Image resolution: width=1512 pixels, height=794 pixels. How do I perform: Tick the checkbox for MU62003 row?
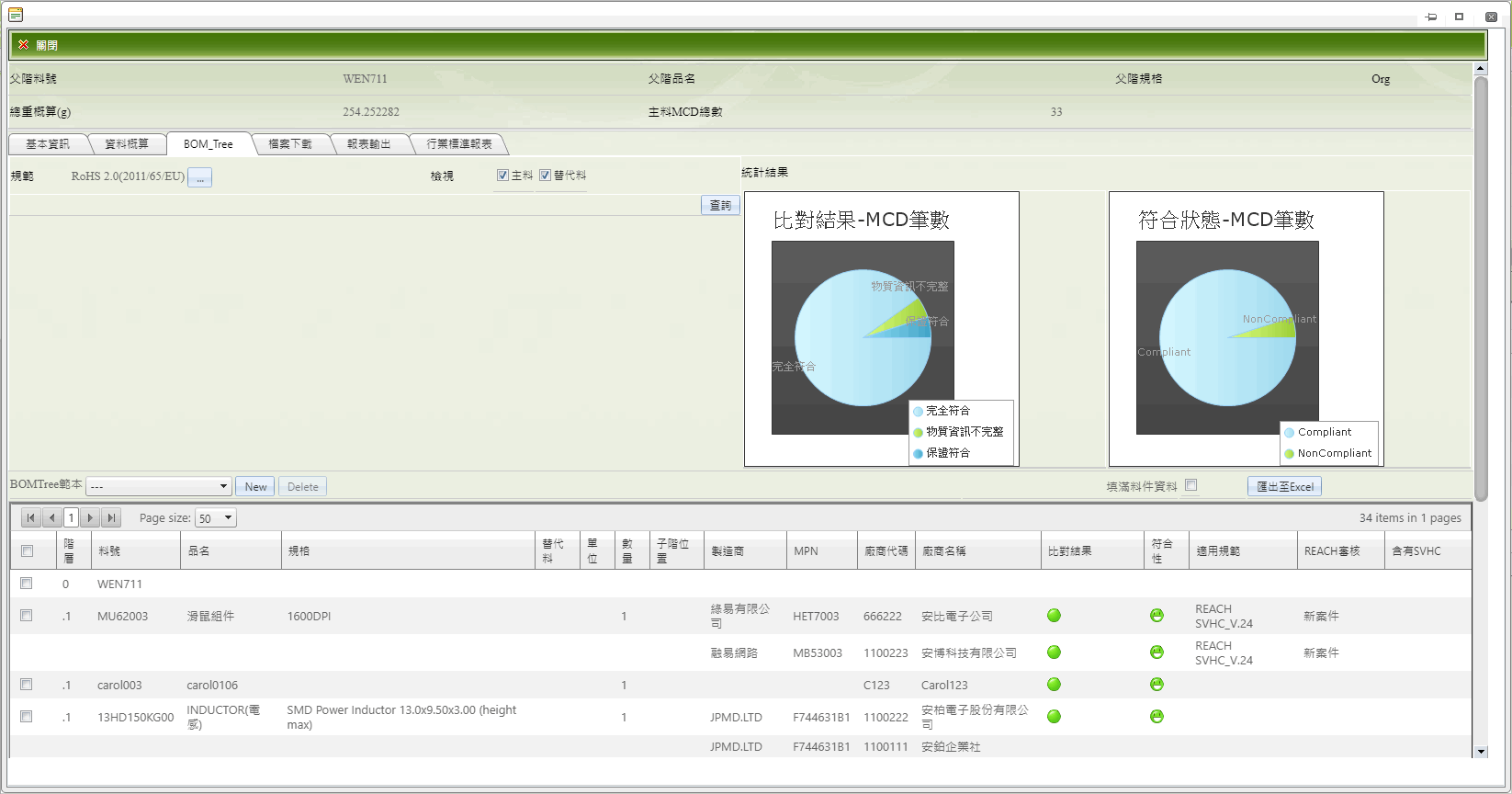click(x=26, y=616)
